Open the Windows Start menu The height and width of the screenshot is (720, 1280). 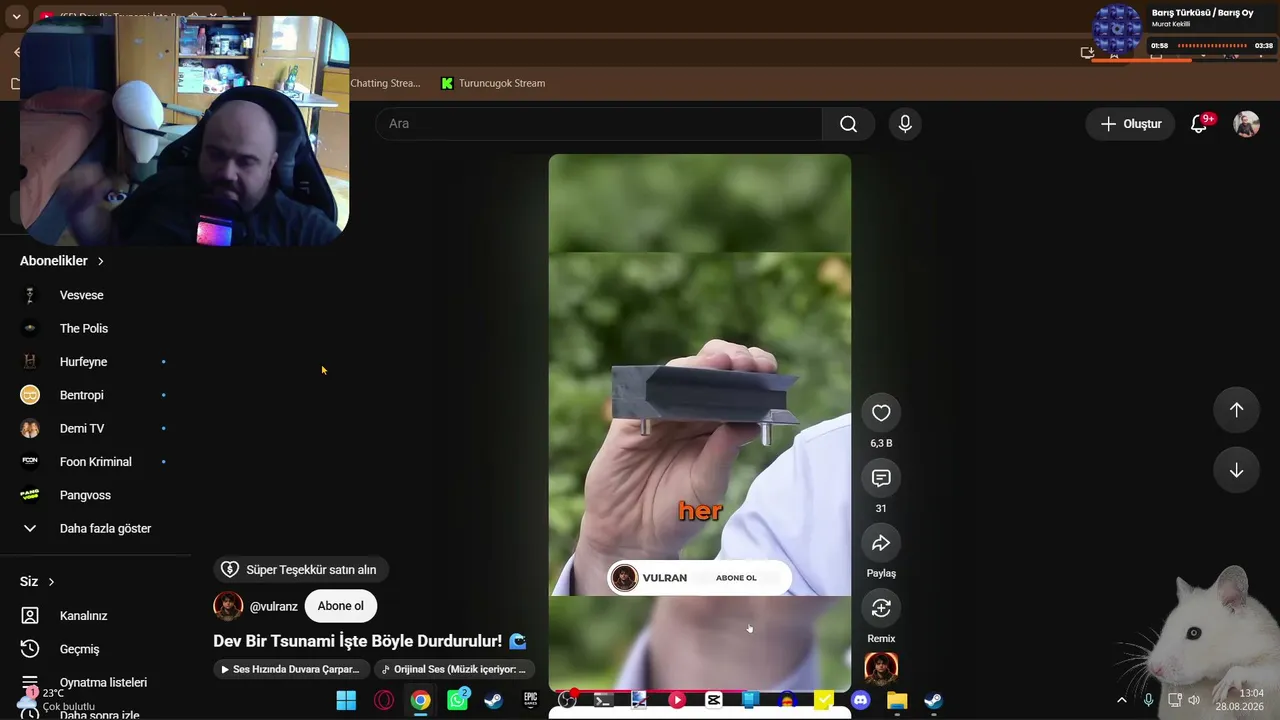pos(346,701)
